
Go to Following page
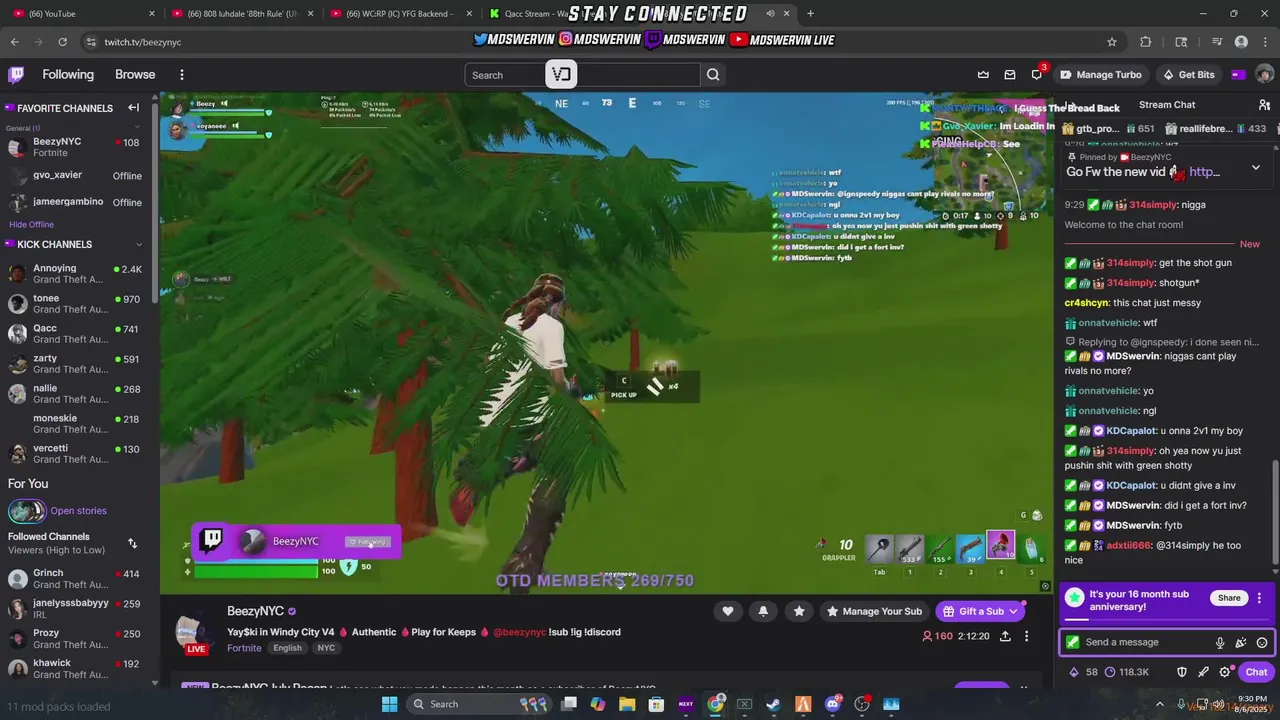click(68, 74)
